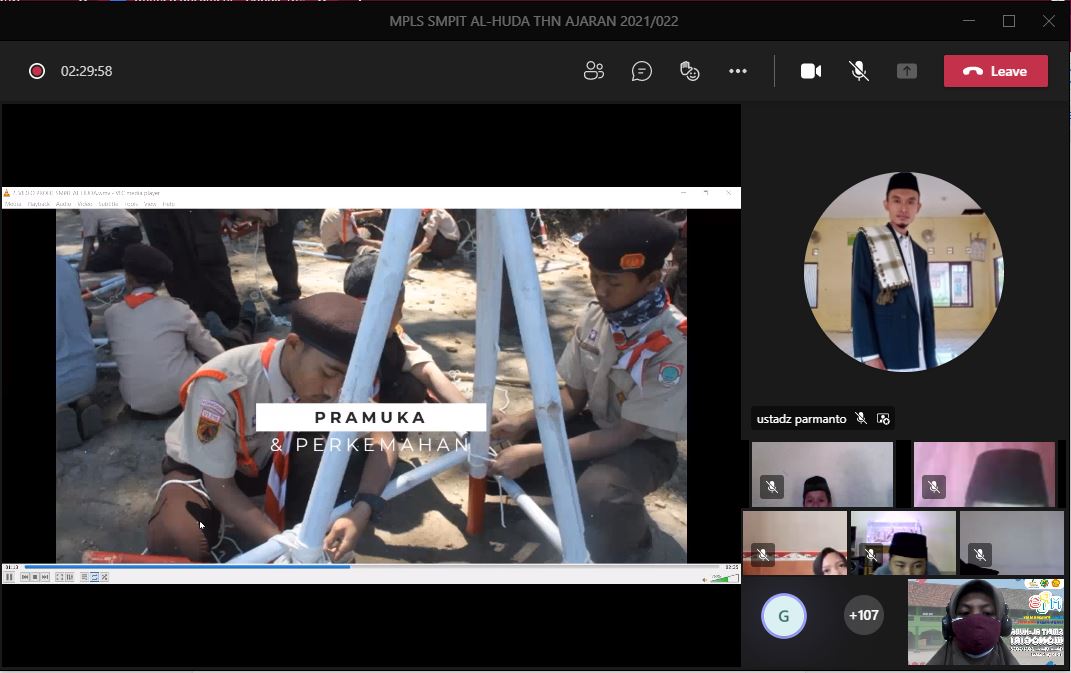Open the raise hand reactions icon
This screenshot has width=1071, height=673.
689,71
